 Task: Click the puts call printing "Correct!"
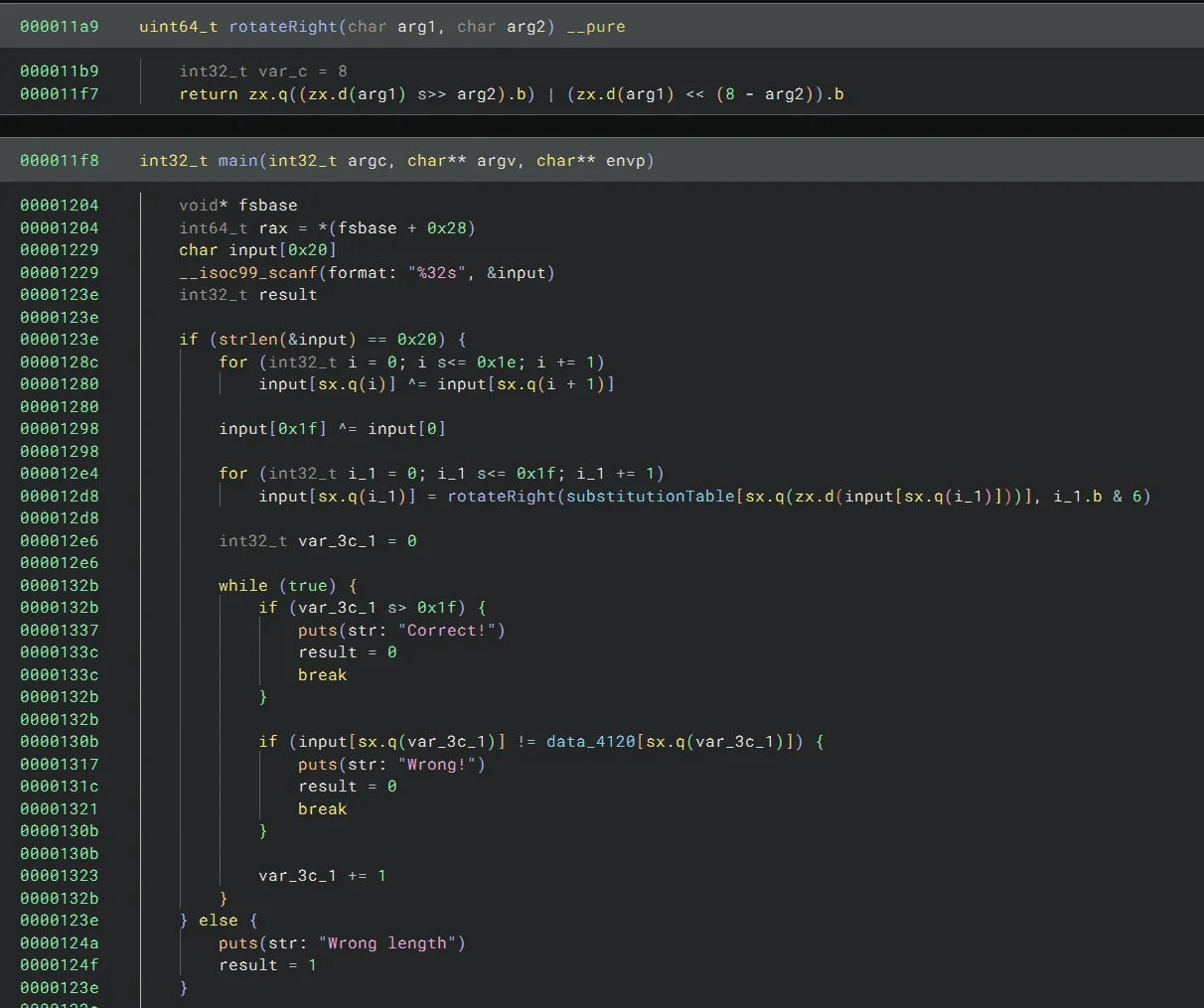[318, 631]
